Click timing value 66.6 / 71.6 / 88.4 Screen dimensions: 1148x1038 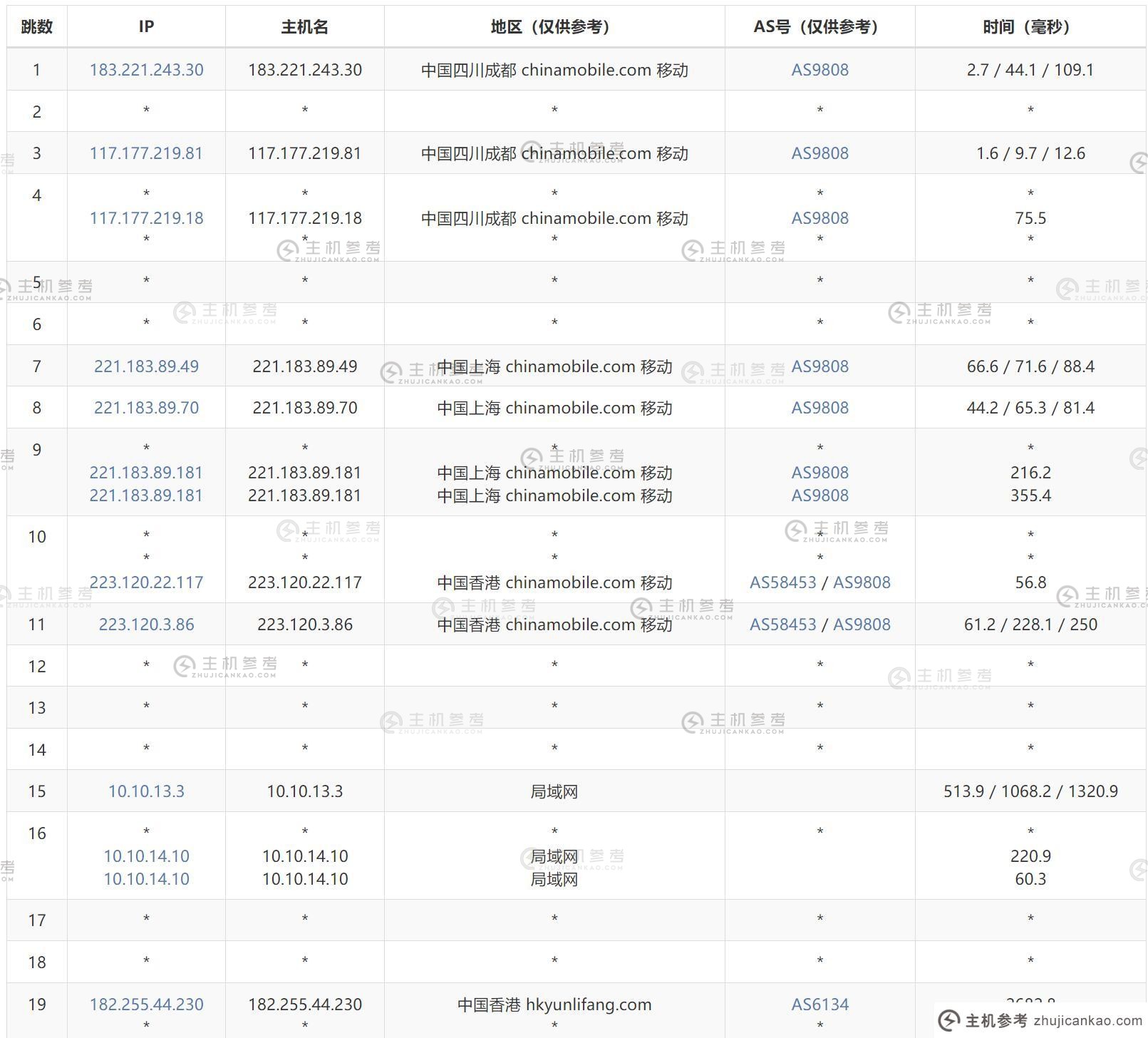coord(1030,366)
